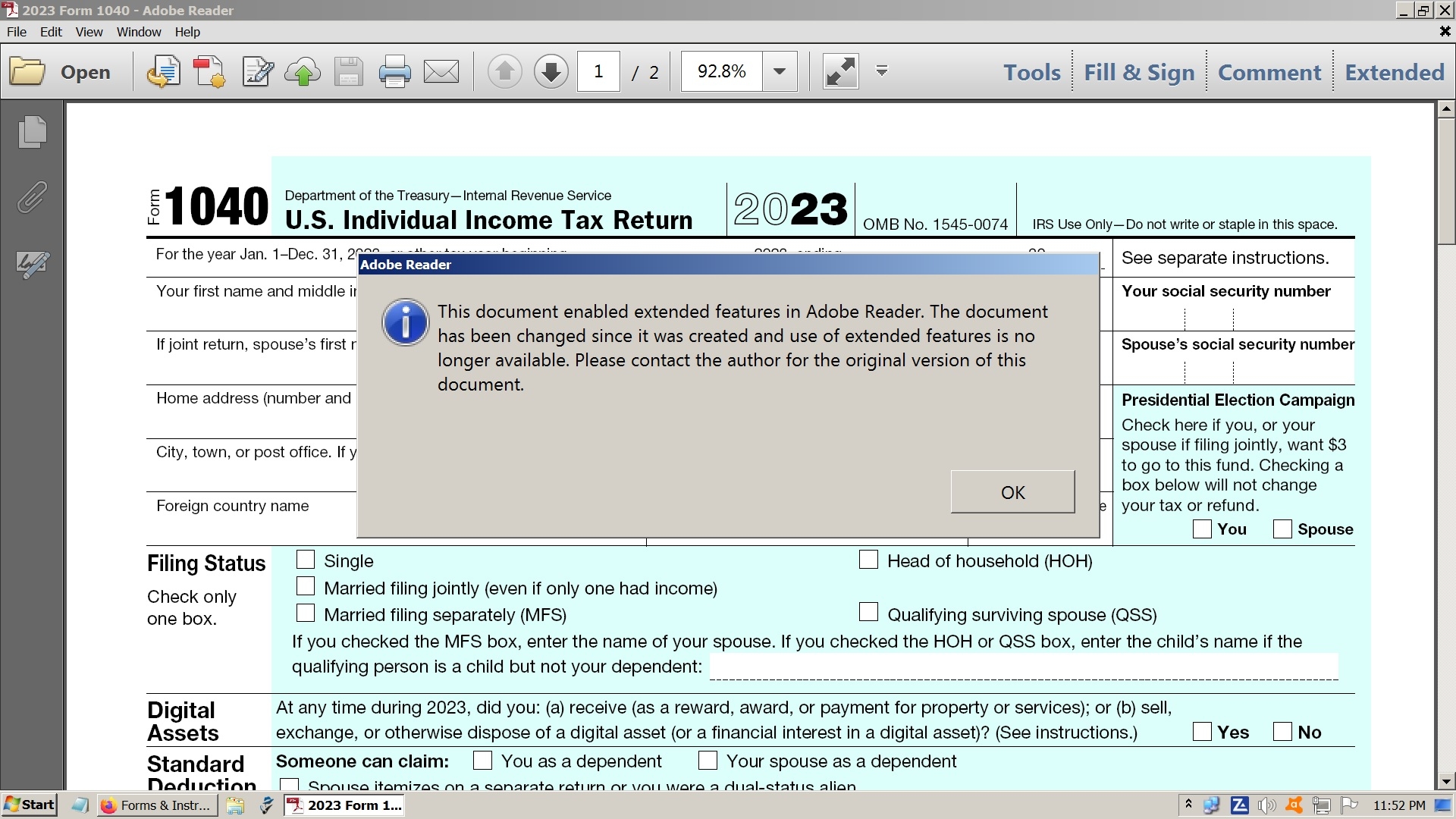Click file explorer taskbar quick-launch icon

coord(235,805)
